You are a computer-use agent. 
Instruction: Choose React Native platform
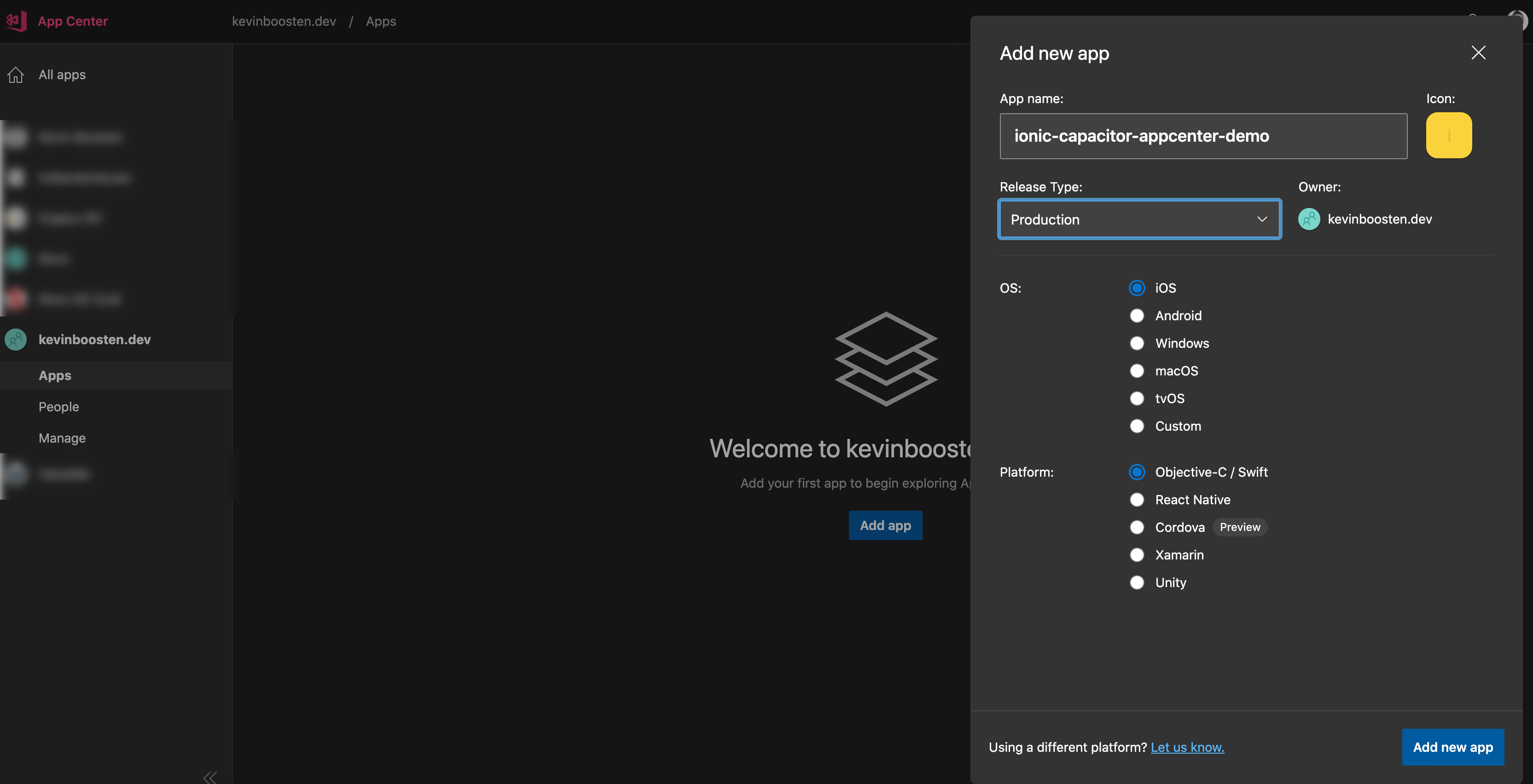coord(1137,500)
